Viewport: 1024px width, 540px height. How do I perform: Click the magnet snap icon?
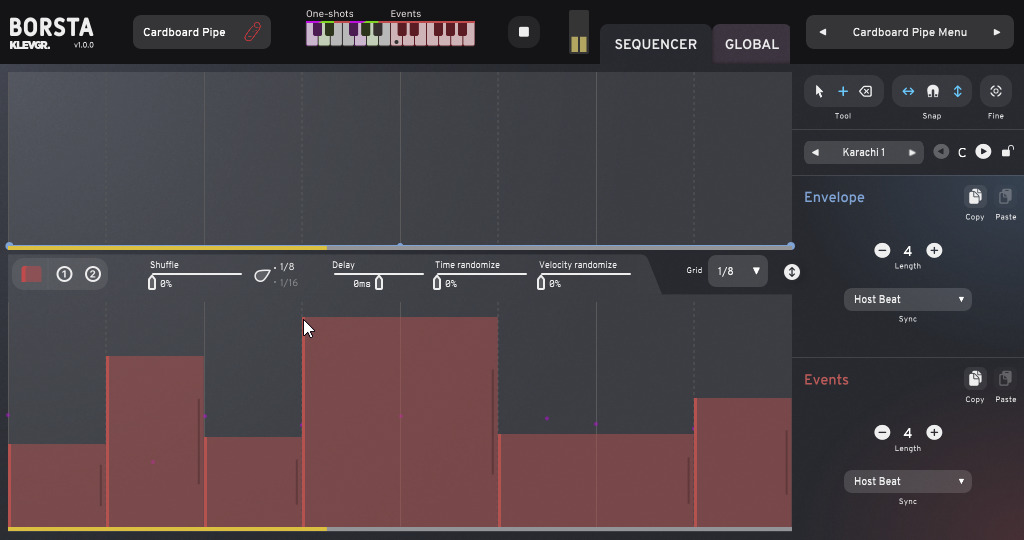(933, 91)
